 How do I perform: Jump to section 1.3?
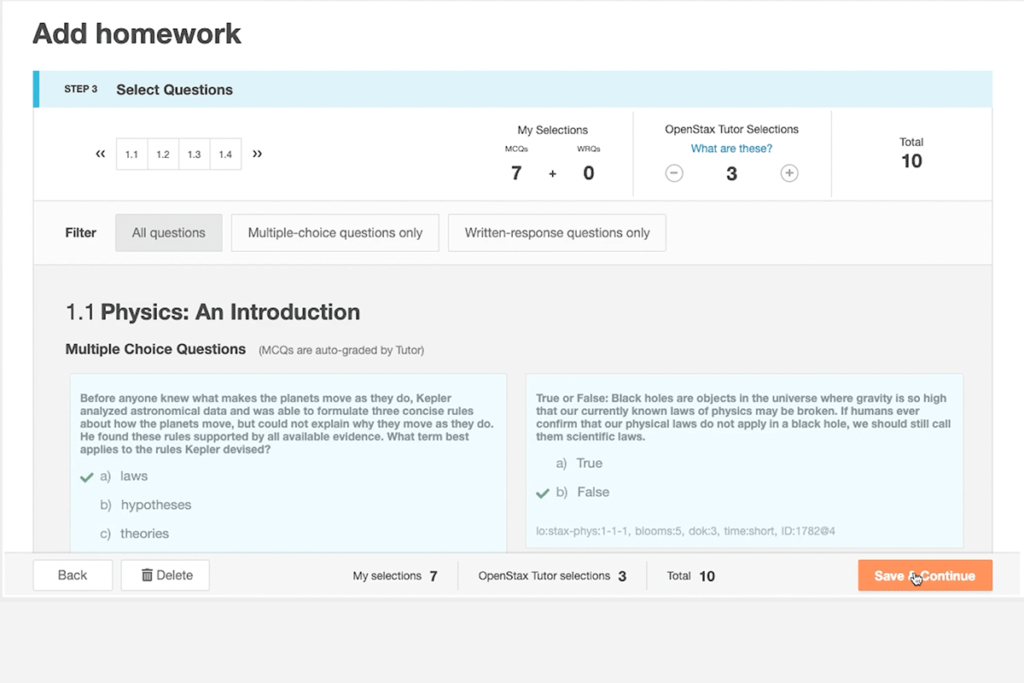coord(194,155)
